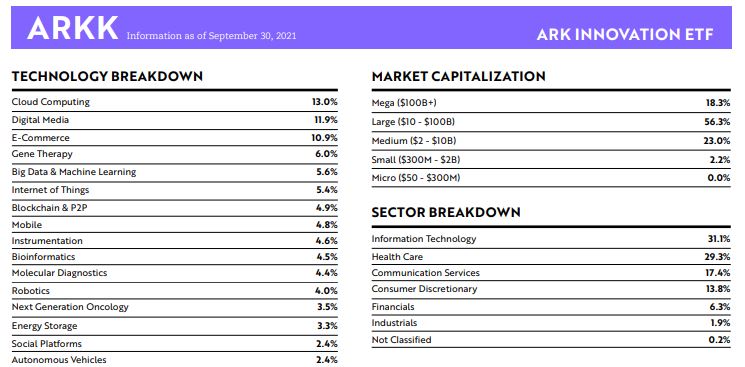
Task: Select the Micro ($50 - $300M) row
Action: pyautogui.click(x=551, y=178)
